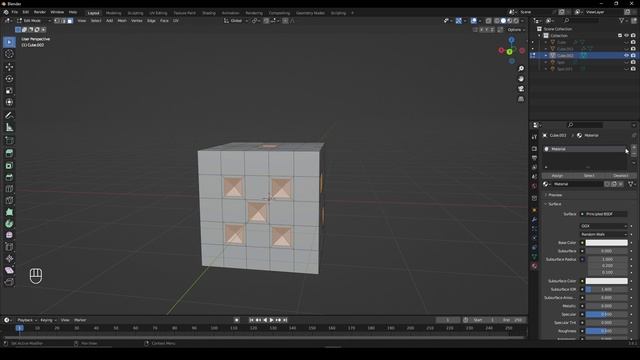Click the Assign material button
The width and height of the screenshot is (640, 360).
[557, 176]
